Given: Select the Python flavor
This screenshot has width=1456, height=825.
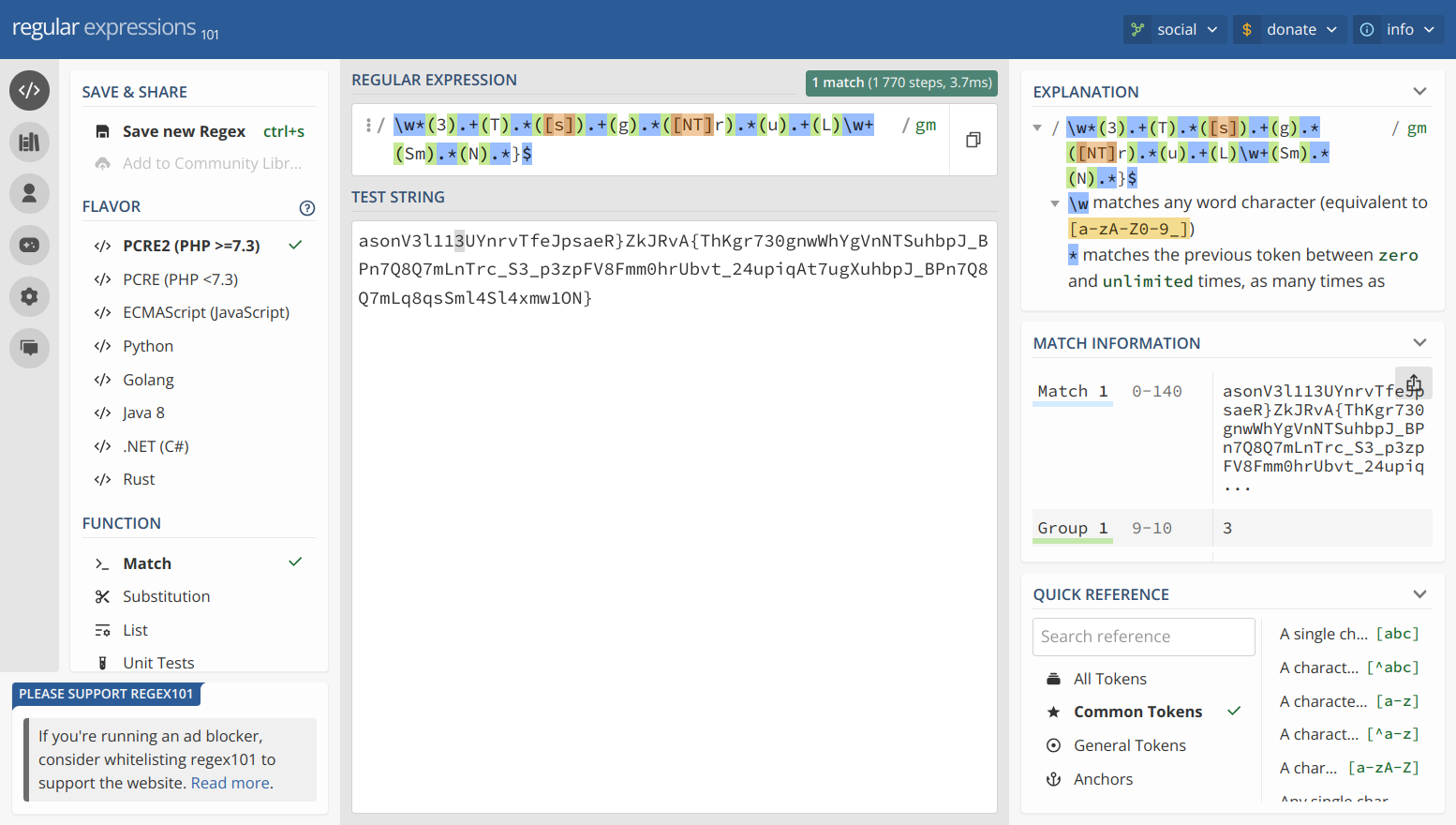Looking at the screenshot, I should 148,346.
